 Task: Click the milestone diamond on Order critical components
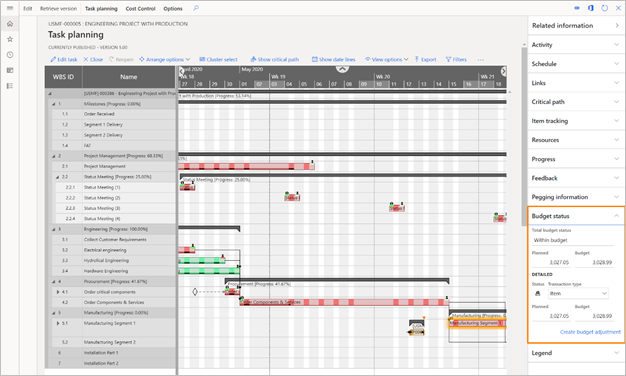tap(195, 292)
